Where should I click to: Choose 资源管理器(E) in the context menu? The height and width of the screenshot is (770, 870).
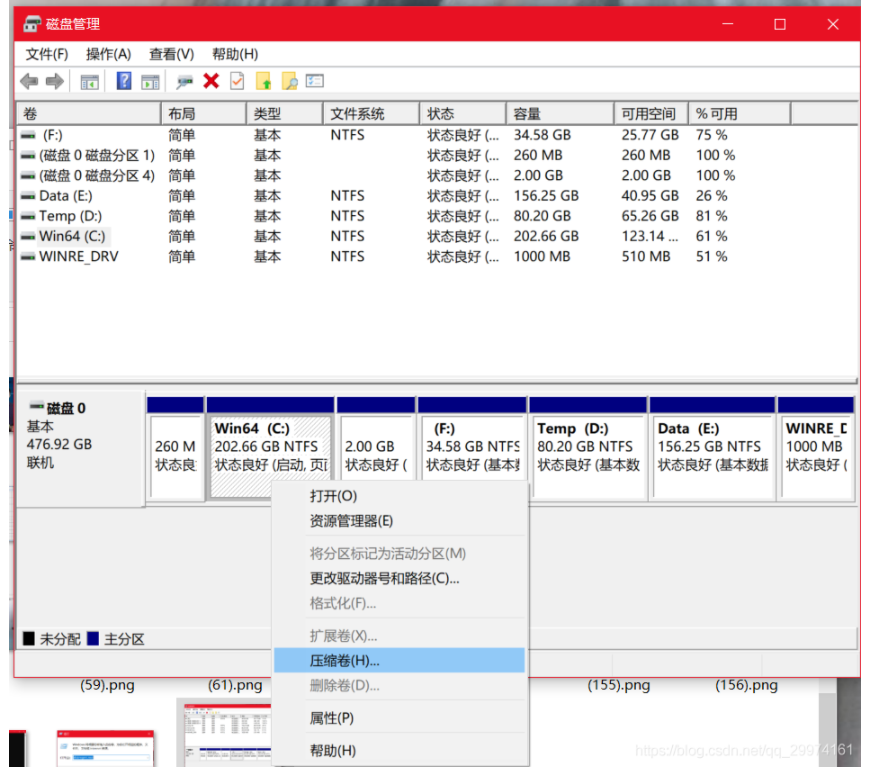(x=399, y=521)
